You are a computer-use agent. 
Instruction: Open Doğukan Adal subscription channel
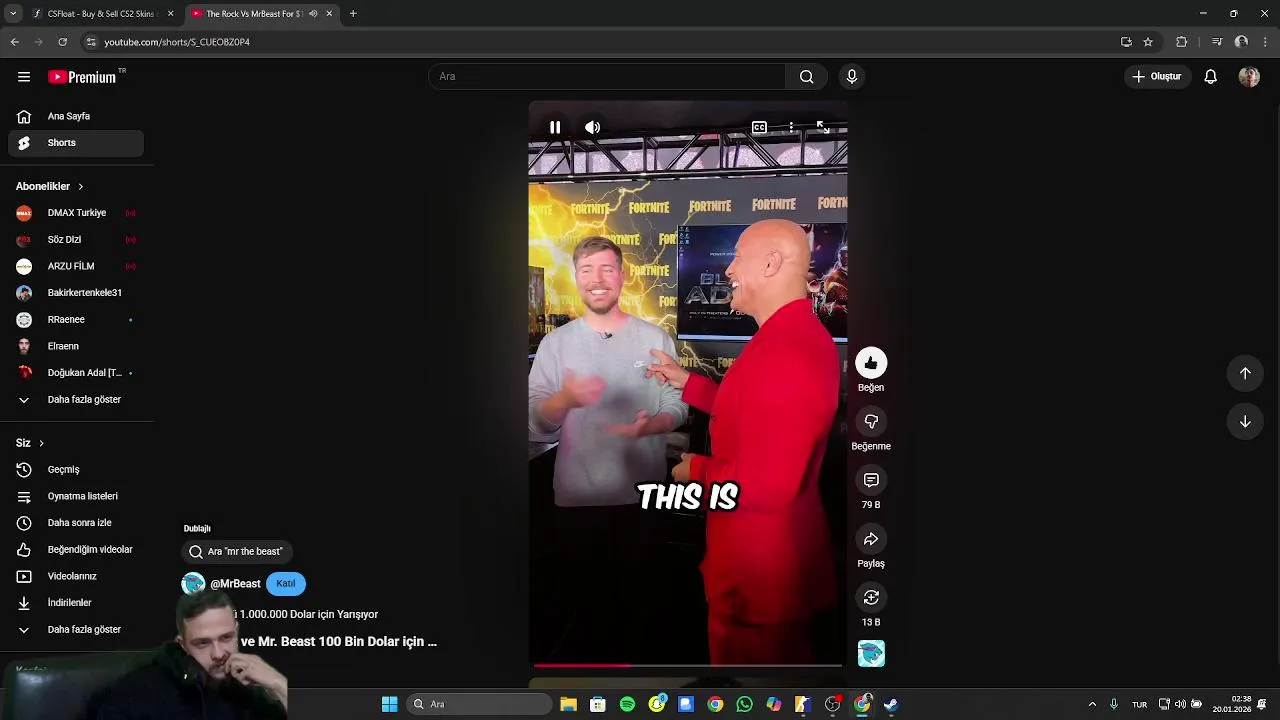[x=76, y=373]
